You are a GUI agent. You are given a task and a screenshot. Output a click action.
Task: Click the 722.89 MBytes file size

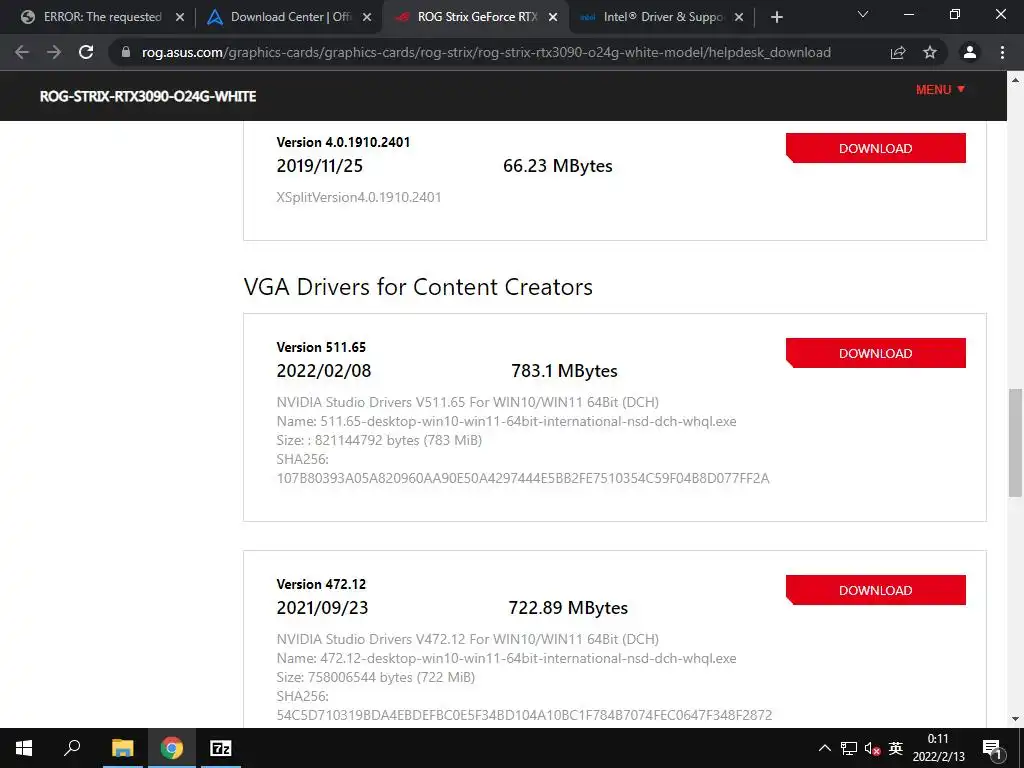[x=568, y=607]
